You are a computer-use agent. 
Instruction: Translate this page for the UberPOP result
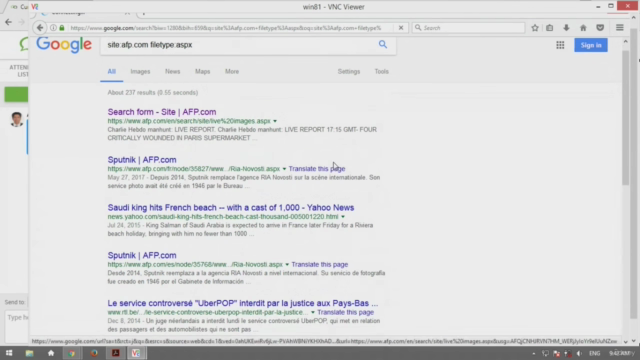coord(345,312)
